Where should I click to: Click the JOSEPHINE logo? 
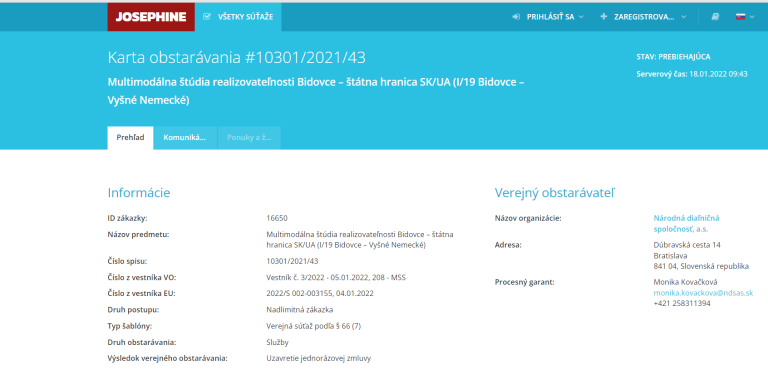point(151,17)
